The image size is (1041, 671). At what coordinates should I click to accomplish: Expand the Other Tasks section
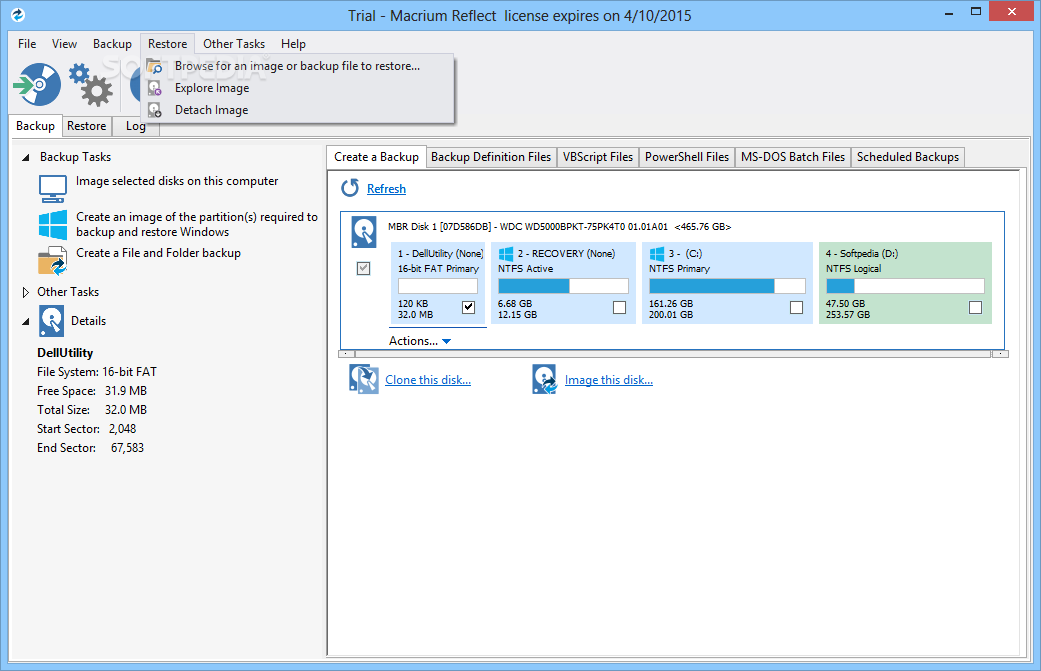coord(26,292)
